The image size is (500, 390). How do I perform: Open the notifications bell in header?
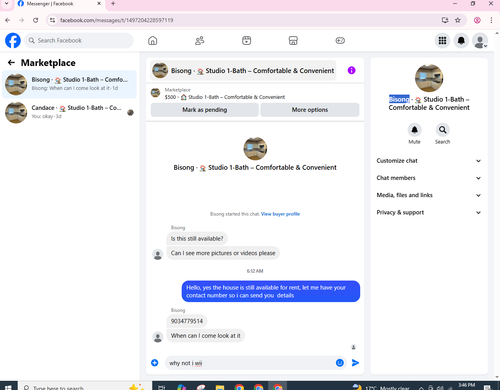(461, 41)
